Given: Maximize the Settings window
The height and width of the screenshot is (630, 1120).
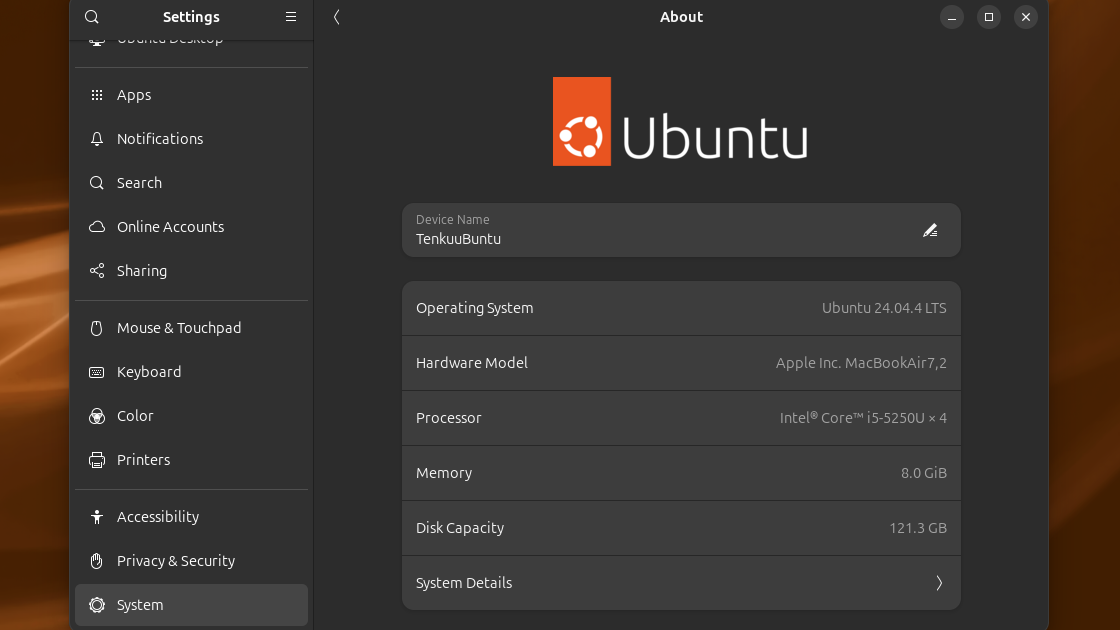Looking at the screenshot, I should pyautogui.click(x=988, y=17).
